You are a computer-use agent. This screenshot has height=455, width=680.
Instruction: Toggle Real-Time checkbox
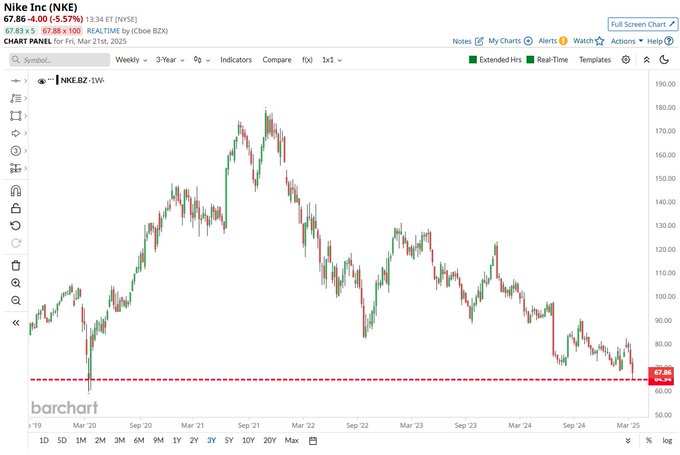(x=530, y=59)
